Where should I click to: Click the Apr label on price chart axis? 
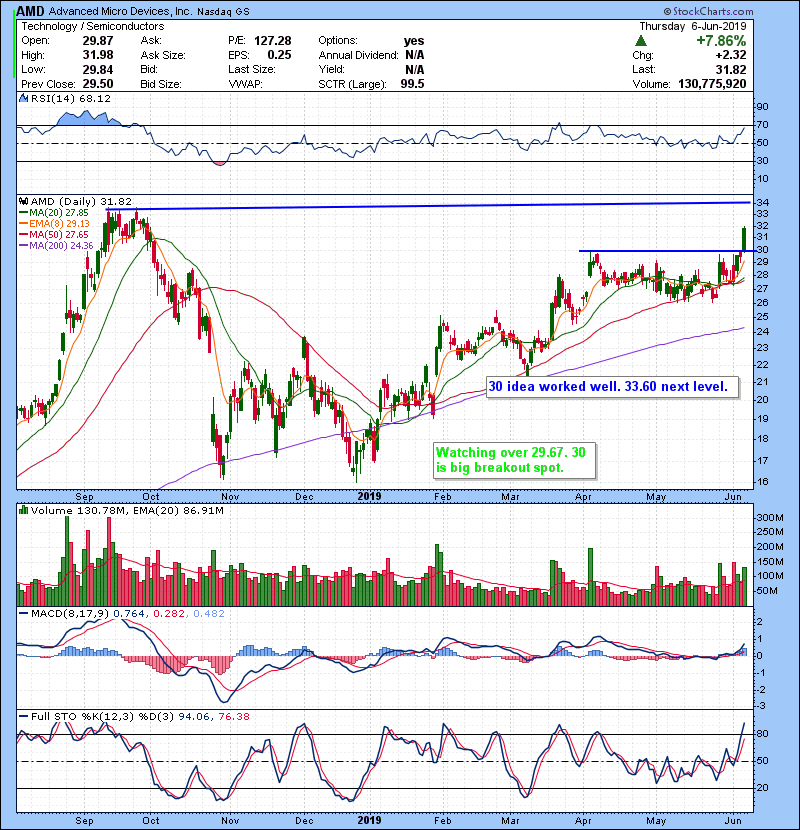[x=583, y=497]
